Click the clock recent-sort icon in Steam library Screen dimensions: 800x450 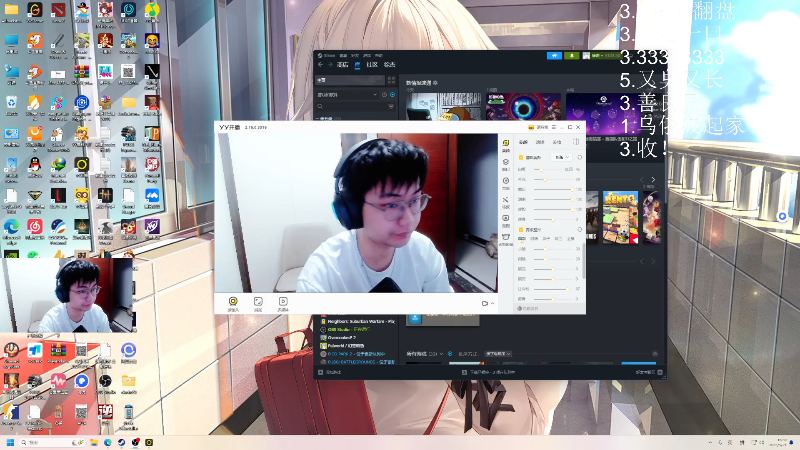pos(384,95)
